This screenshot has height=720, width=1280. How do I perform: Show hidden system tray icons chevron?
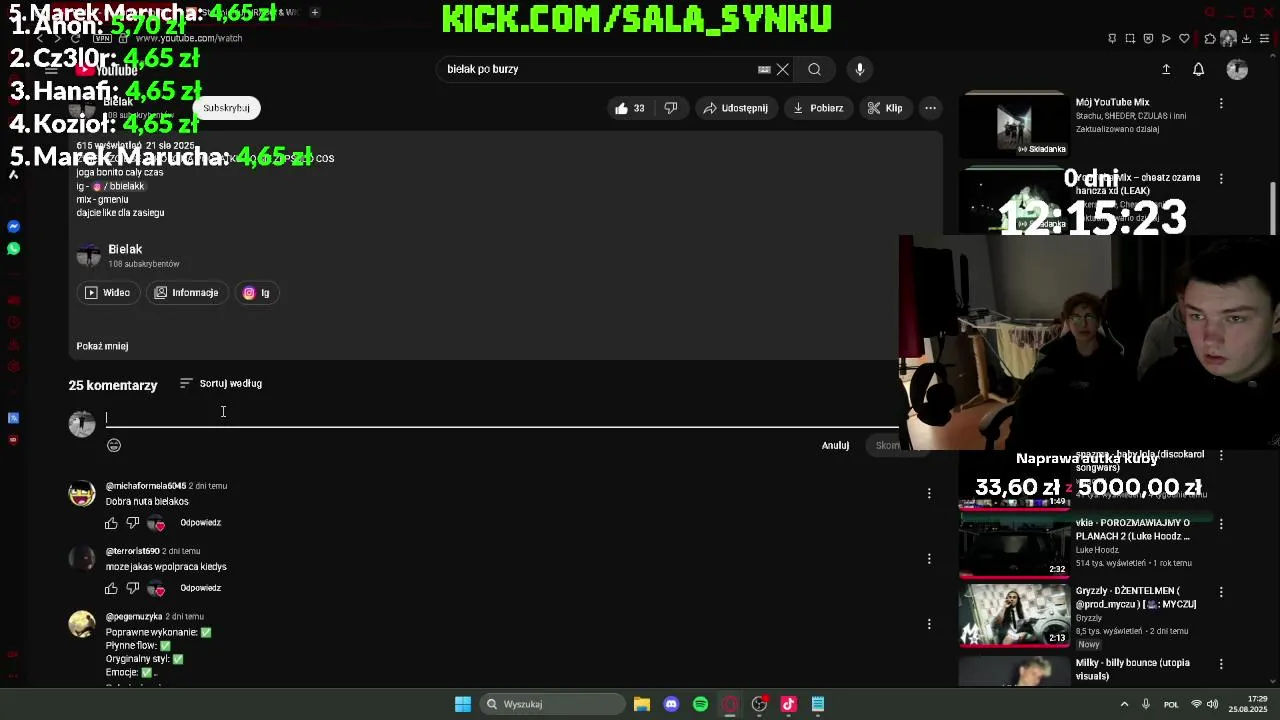[x=1124, y=704]
